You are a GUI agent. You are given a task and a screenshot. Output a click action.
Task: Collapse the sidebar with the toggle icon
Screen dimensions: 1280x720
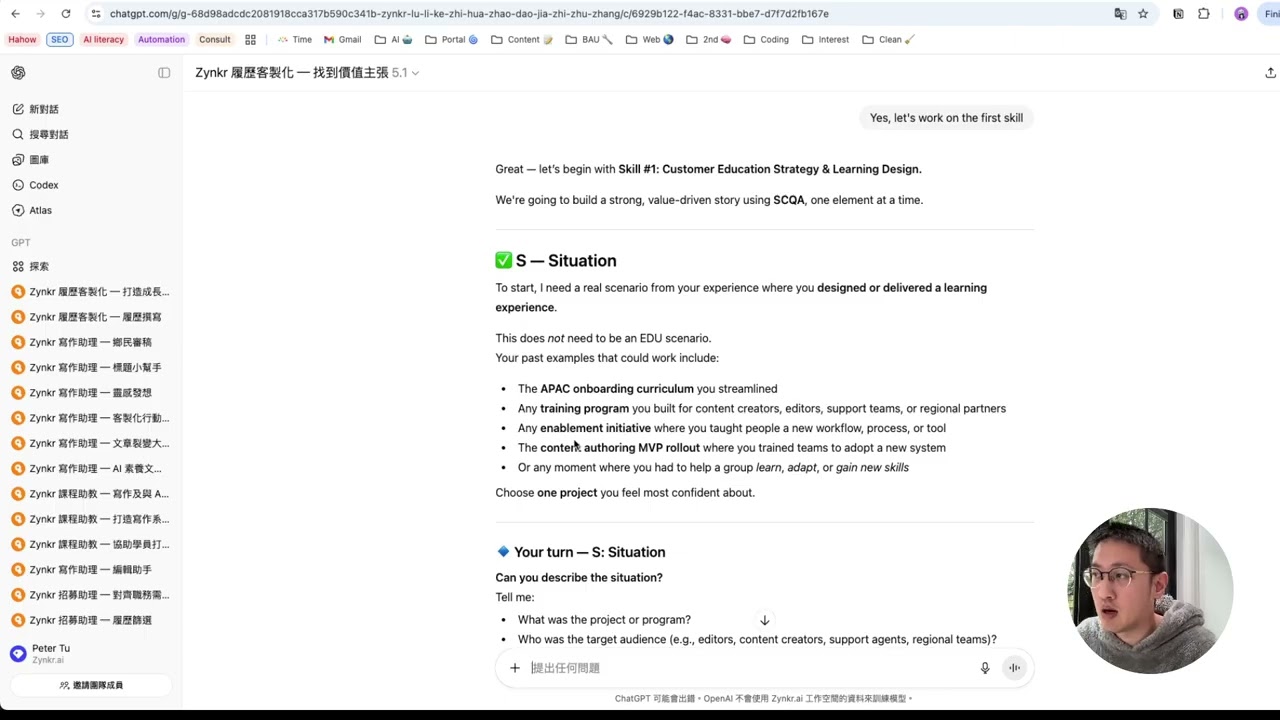tap(164, 73)
